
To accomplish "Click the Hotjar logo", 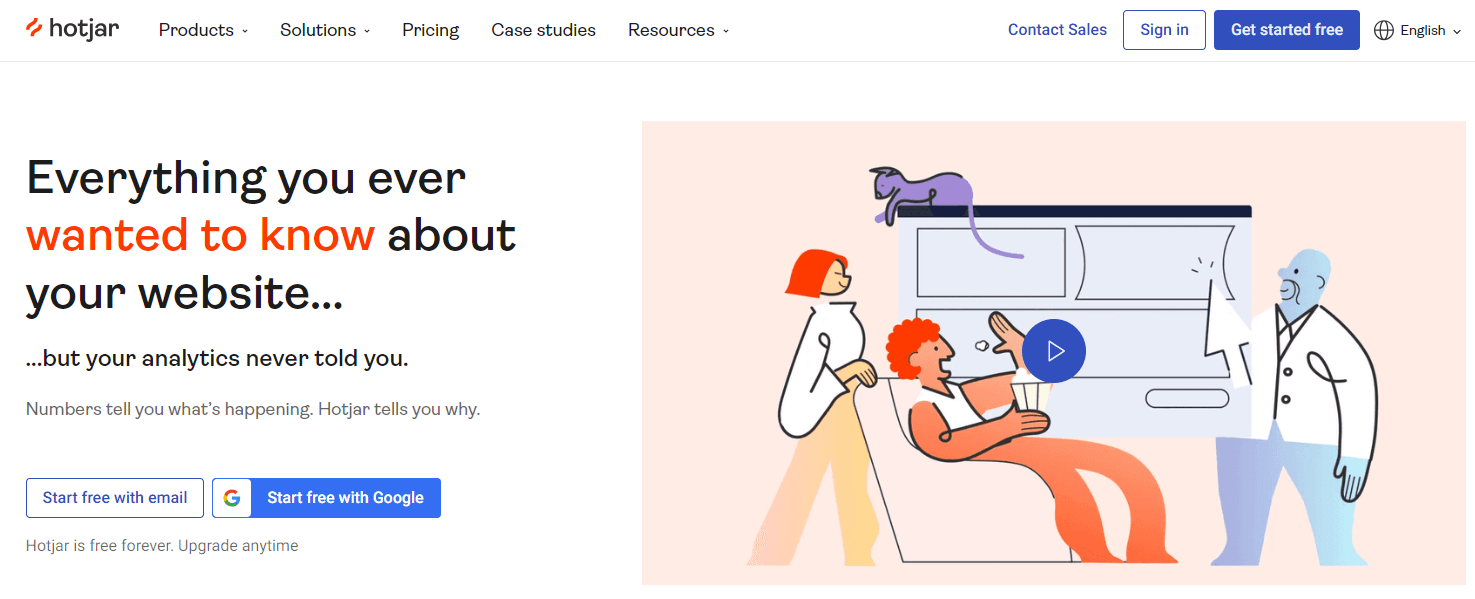I will pyautogui.click(x=72, y=29).
